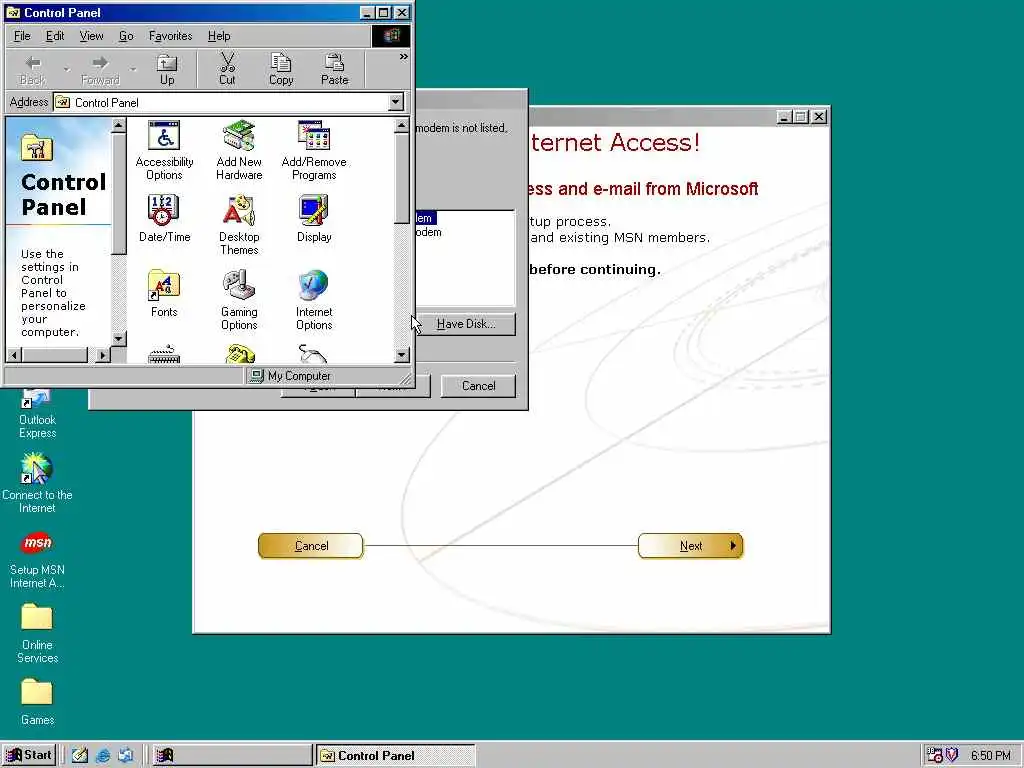Viewport: 1024px width, 768px height.
Task: Open the Display settings icon
Action: pyautogui.click(x=314, y=219)
